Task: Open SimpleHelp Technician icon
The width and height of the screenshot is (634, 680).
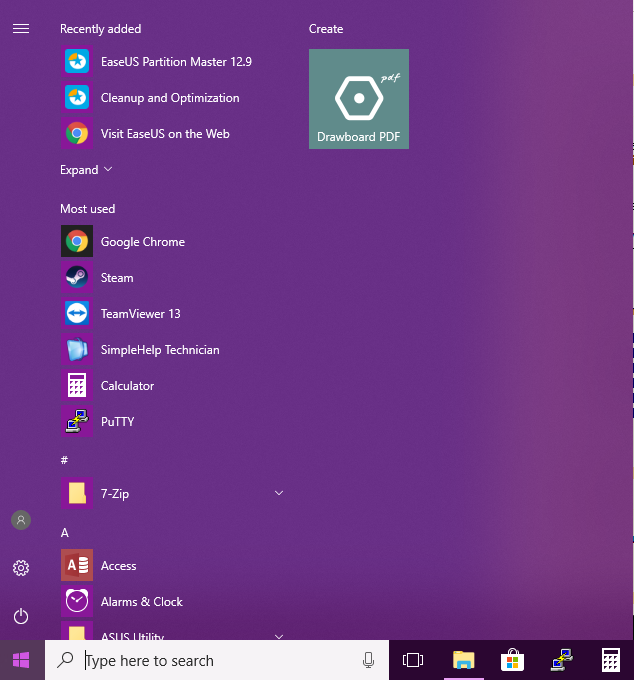Action: coord(77,349)
